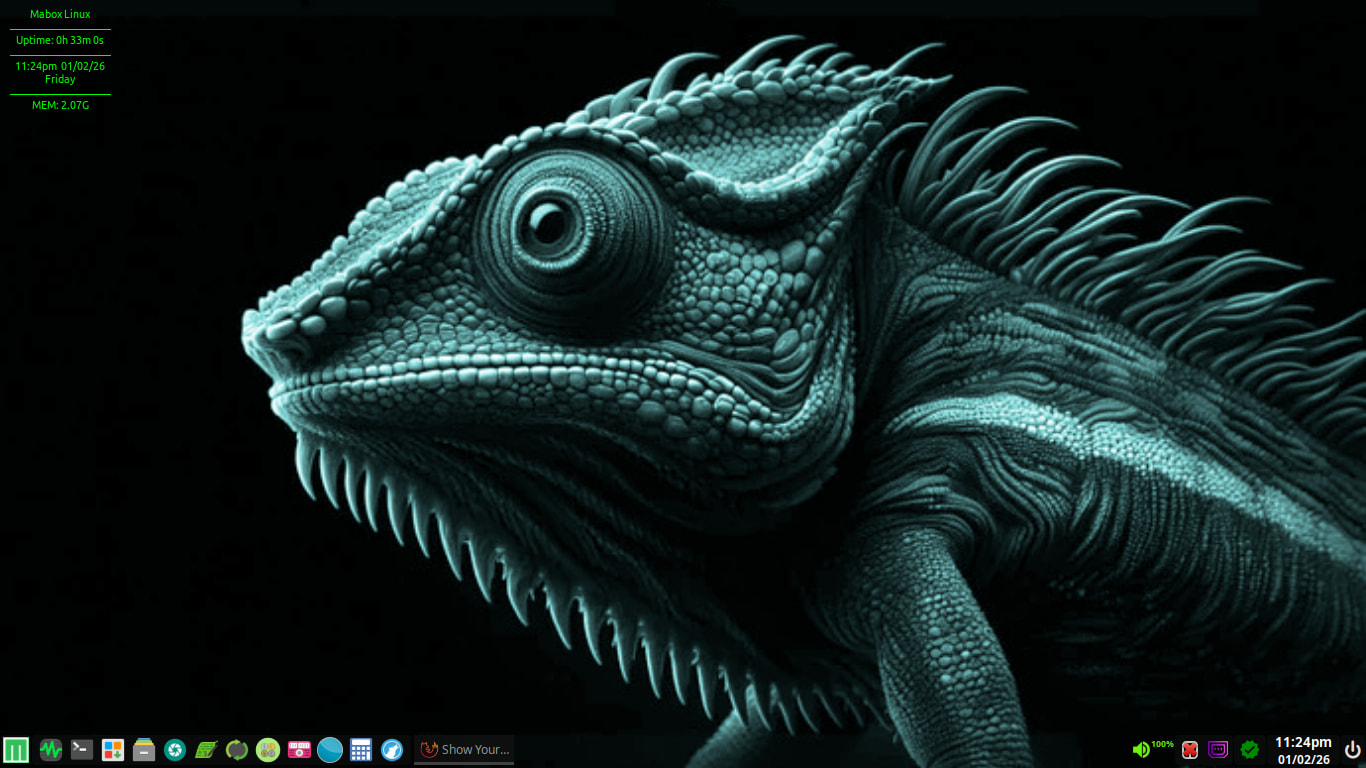Launch the system monitor pulse-wave icon
The width and height of the screenshot is (1366, 768).
(x=51, y=749)
